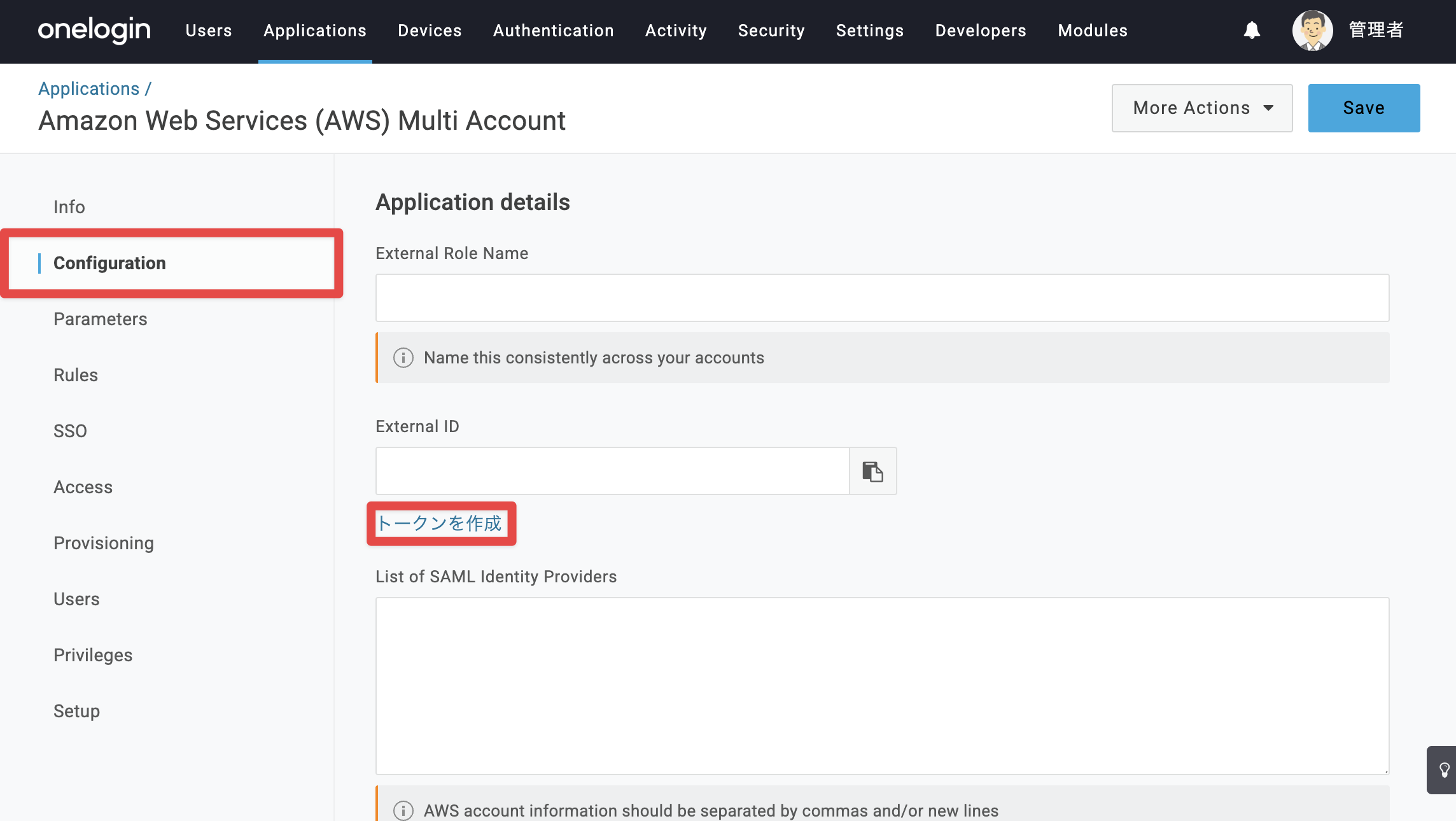Open the Settings top menu
This screenshot has width=1456, height=821.
click(870, 31)
